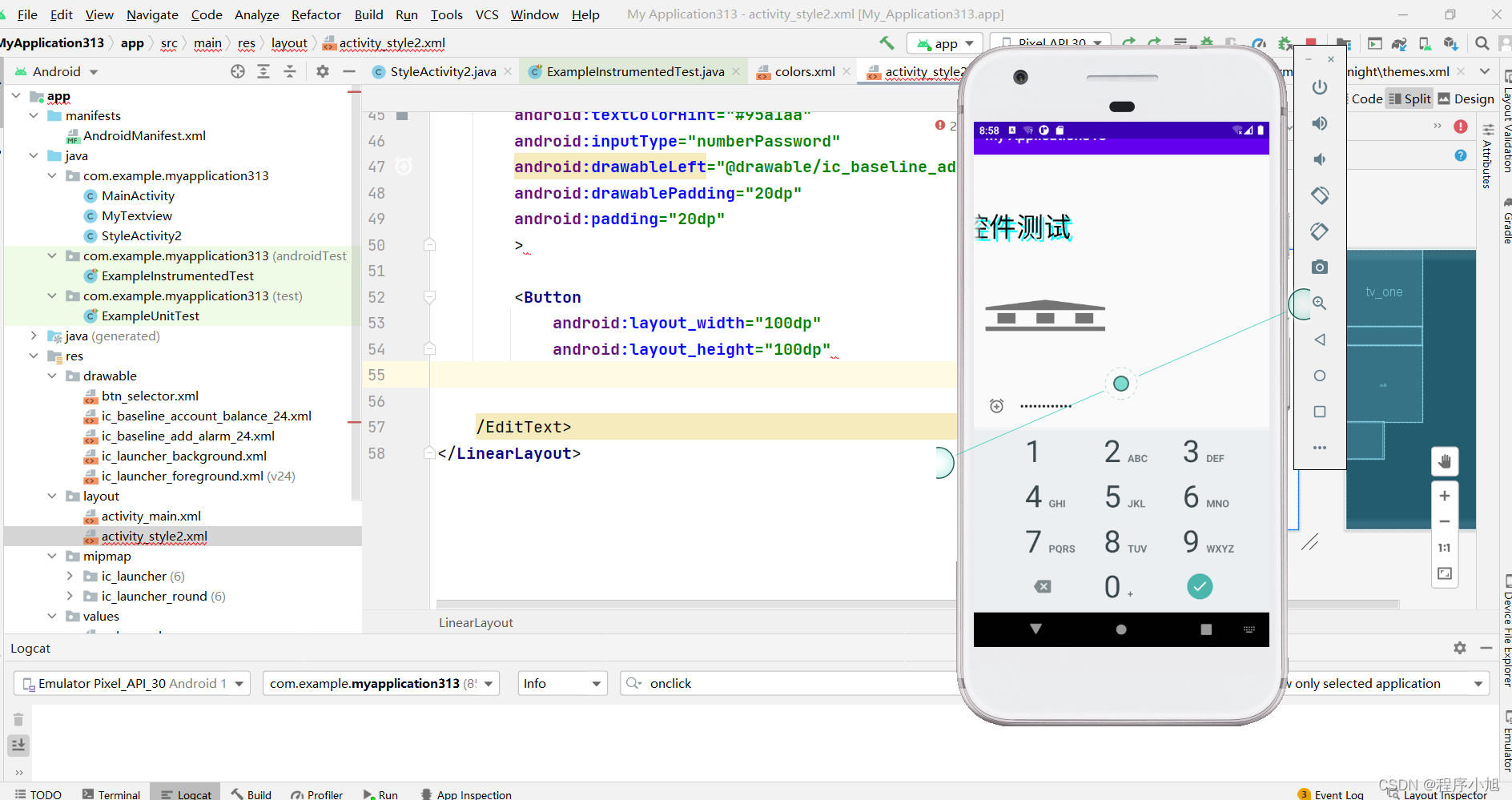Expand all nodes in project panel
This screenshot has height=800, width=1512.
[x=263, y=71]
